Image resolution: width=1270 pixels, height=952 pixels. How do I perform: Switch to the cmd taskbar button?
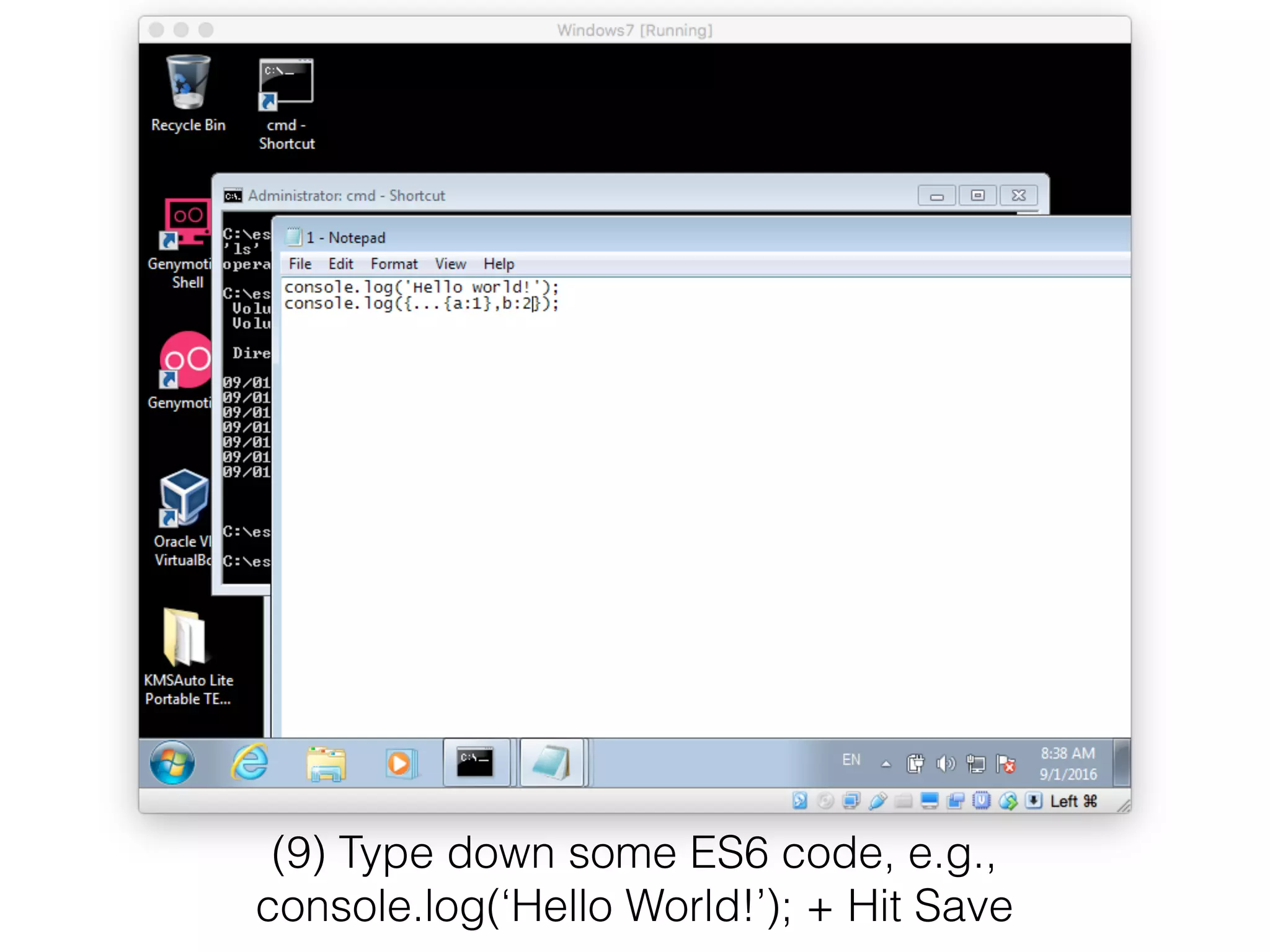click(x=476, y=763)
